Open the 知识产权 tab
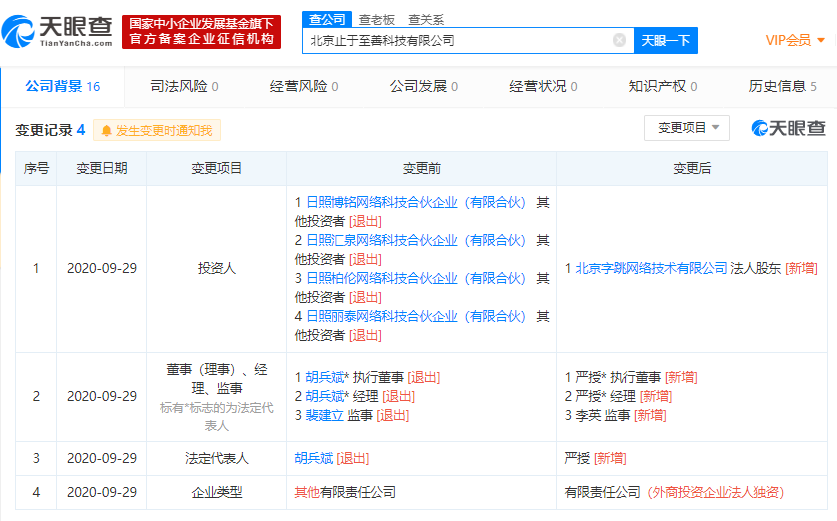The image size is (837, 521). [662, 86]
